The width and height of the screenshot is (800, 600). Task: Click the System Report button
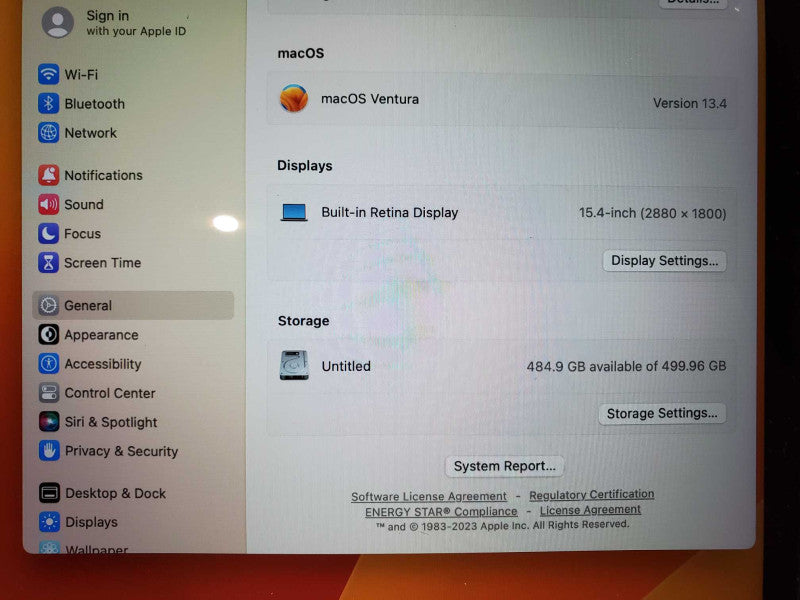(x=505, y=466)
